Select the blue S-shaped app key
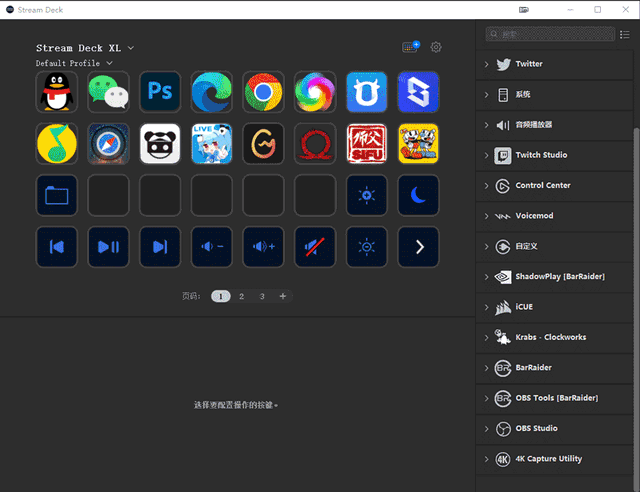 coord(418,92)
